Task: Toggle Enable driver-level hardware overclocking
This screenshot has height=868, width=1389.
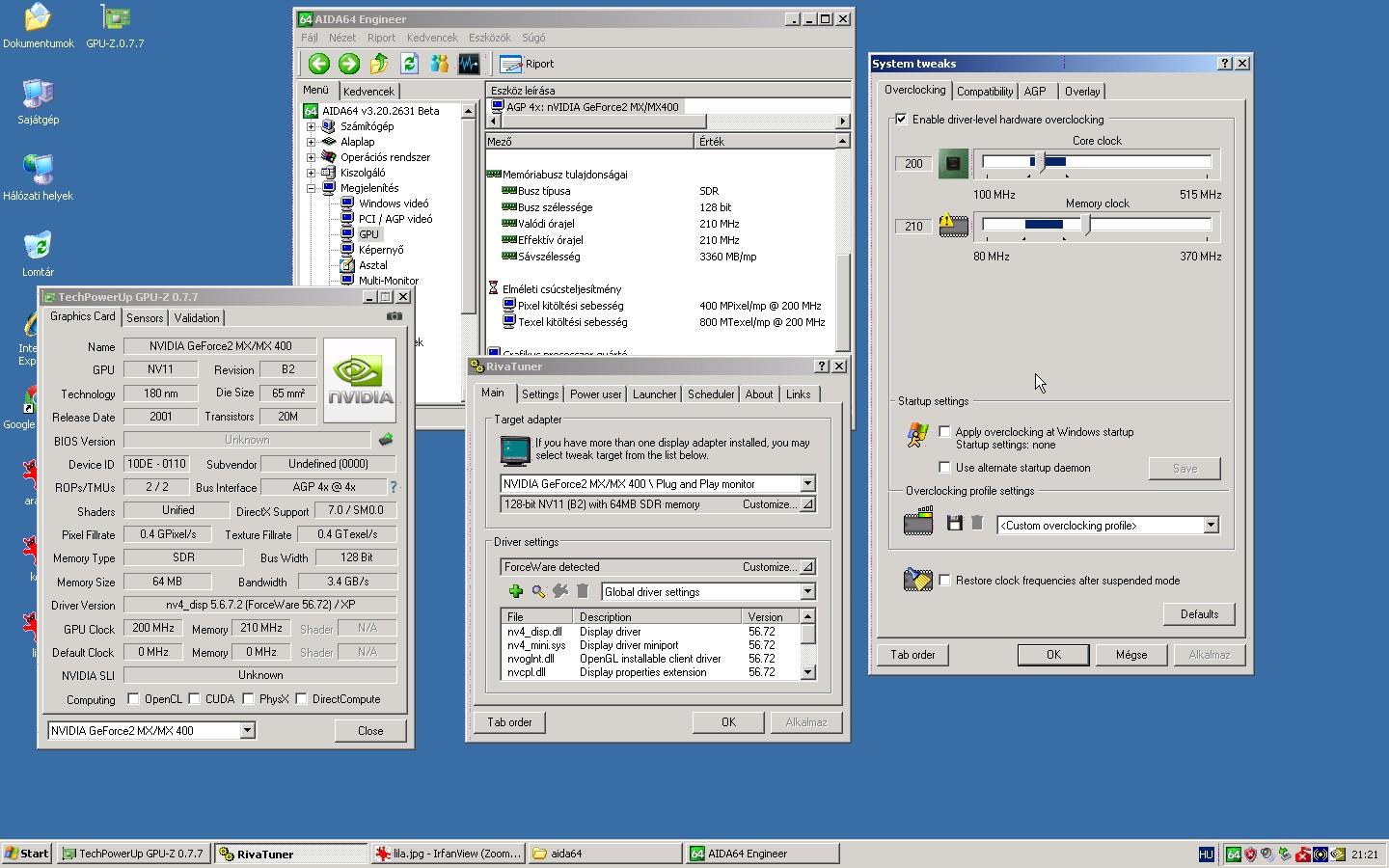Action: tap(901, 120)
